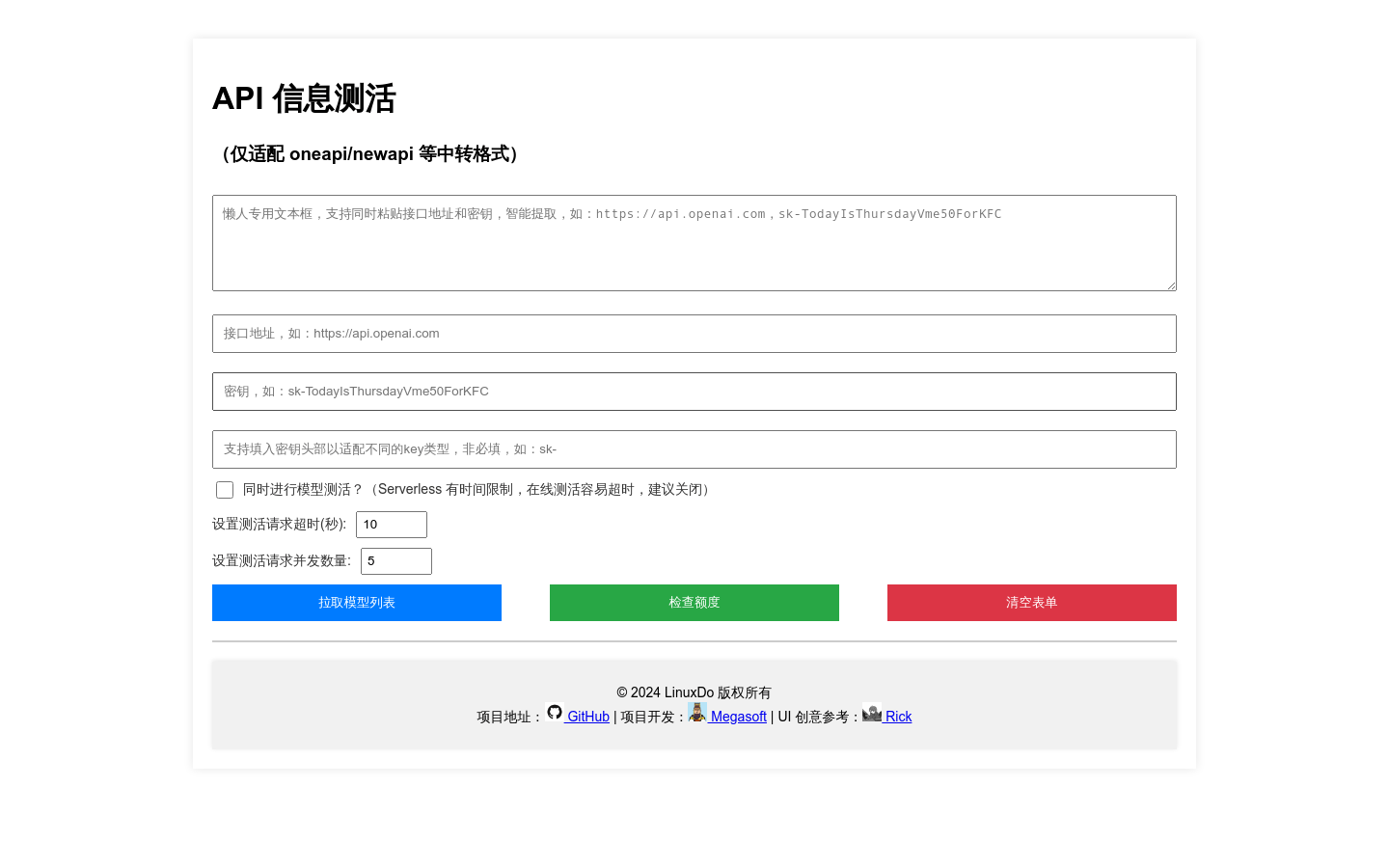Click the Rick avatar icon
The width and height of the screenshot is (1389, 868).
(872, 714)
